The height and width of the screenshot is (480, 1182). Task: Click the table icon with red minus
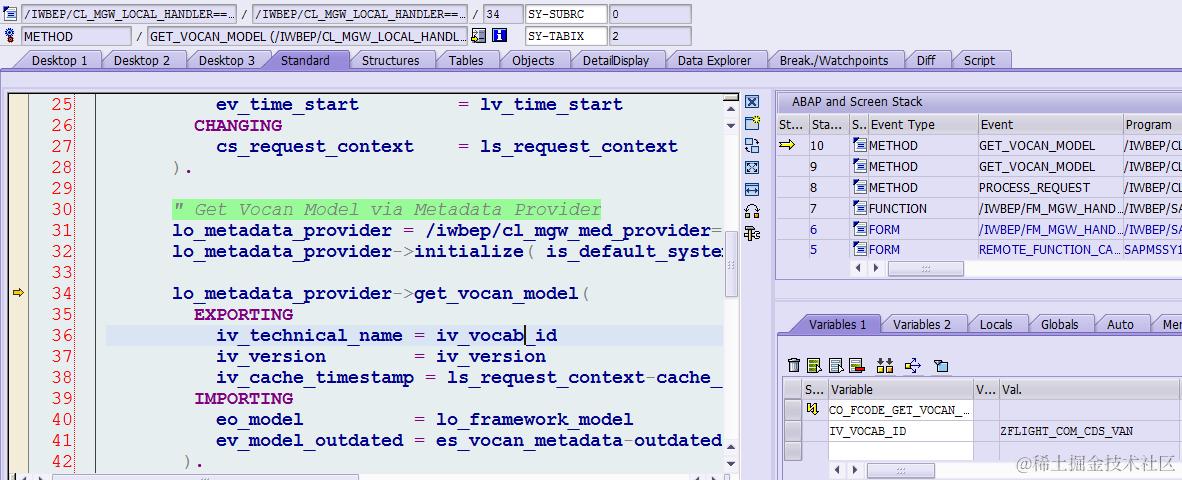point(856,365)
